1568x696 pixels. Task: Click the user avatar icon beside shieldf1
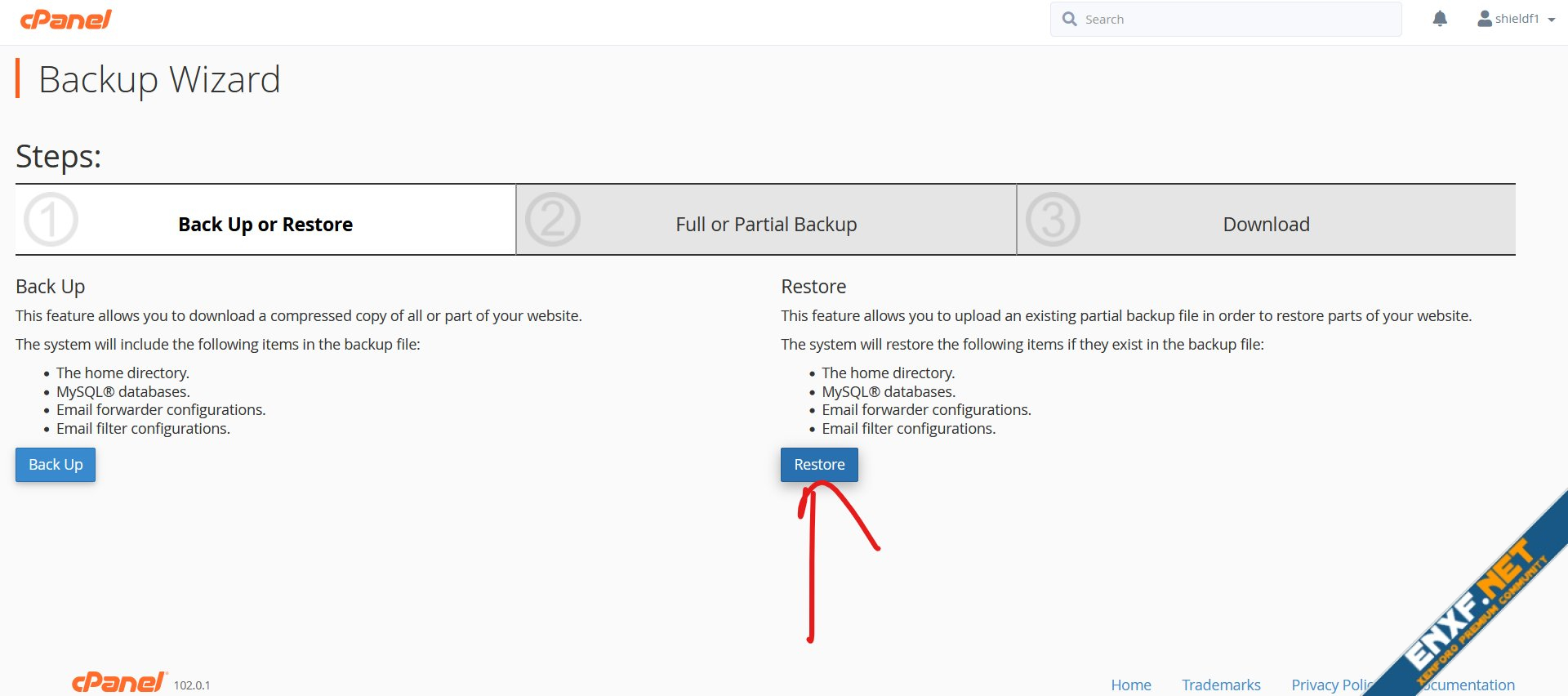1484,19
